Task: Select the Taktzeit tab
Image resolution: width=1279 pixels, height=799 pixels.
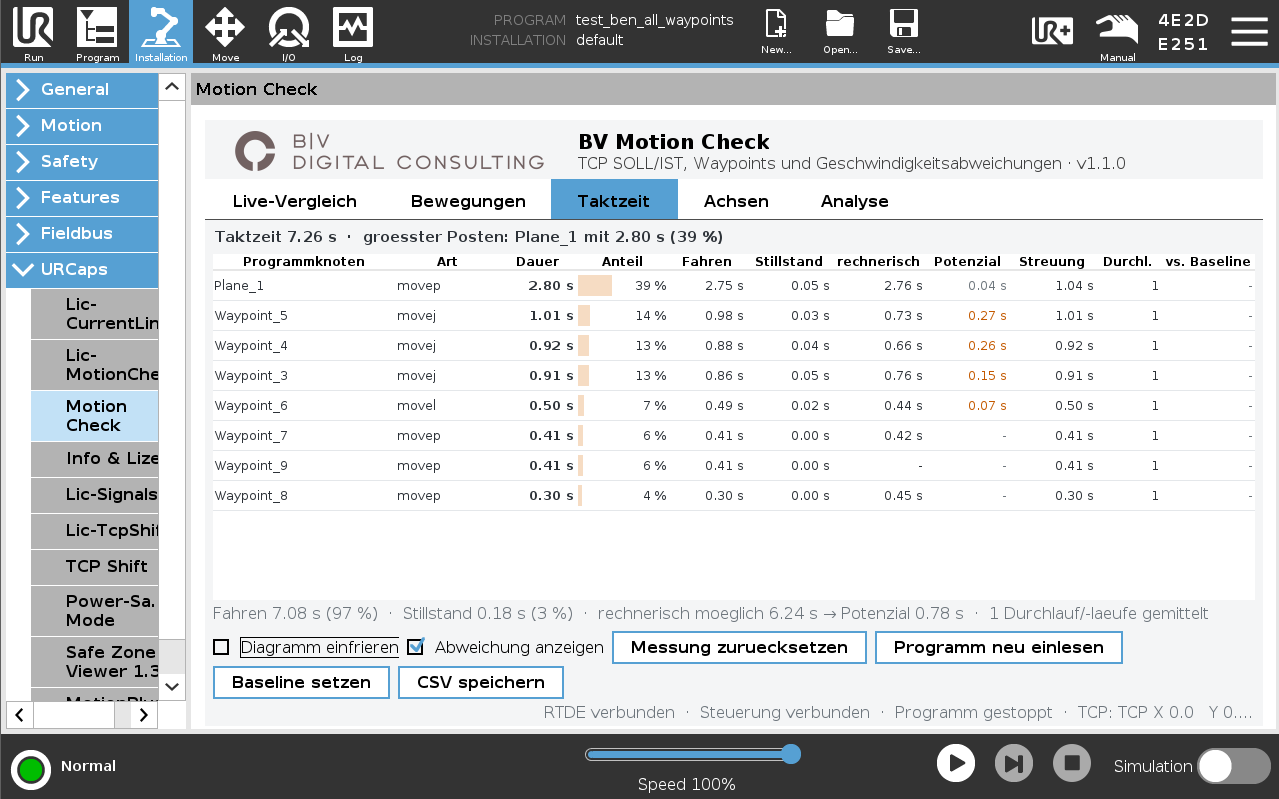Action: click(x=614, y=200)
